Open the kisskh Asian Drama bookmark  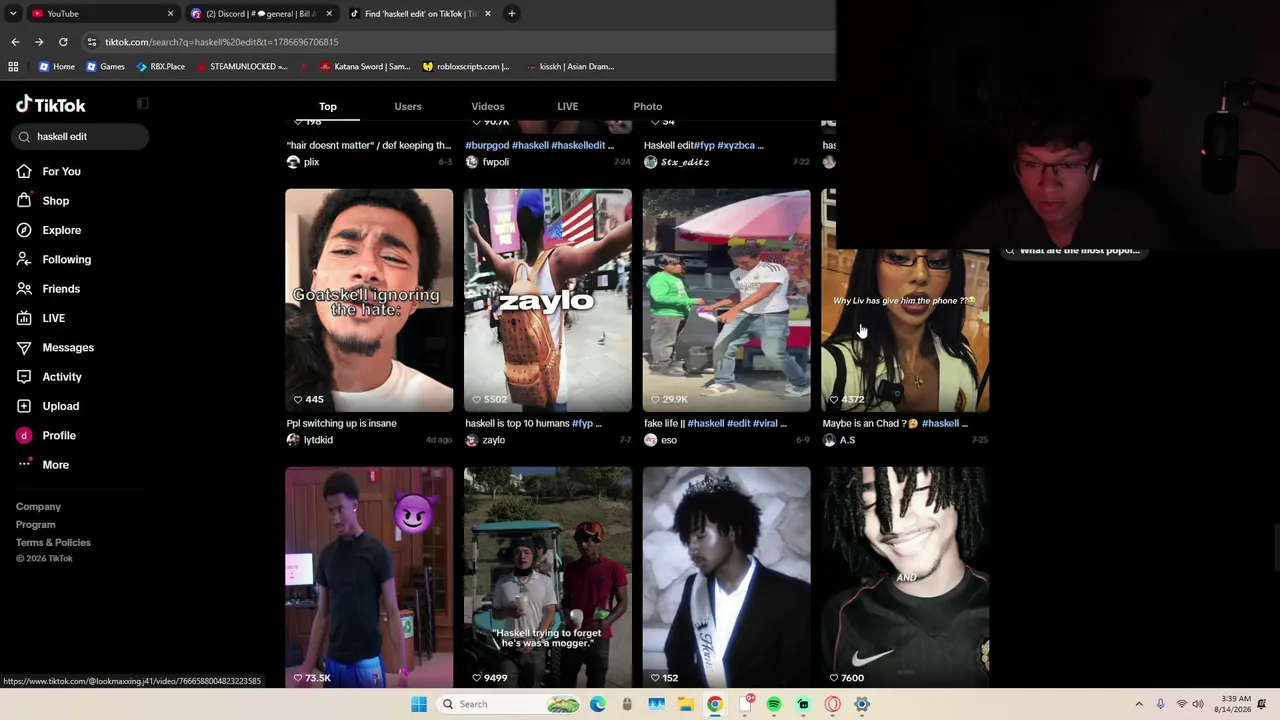[x=569, y=67]
